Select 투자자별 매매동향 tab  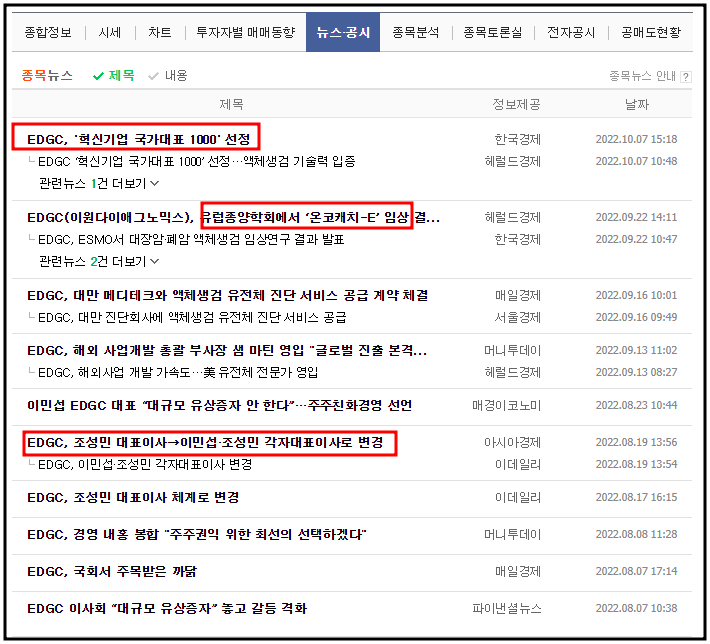click(x=246, y=32)
